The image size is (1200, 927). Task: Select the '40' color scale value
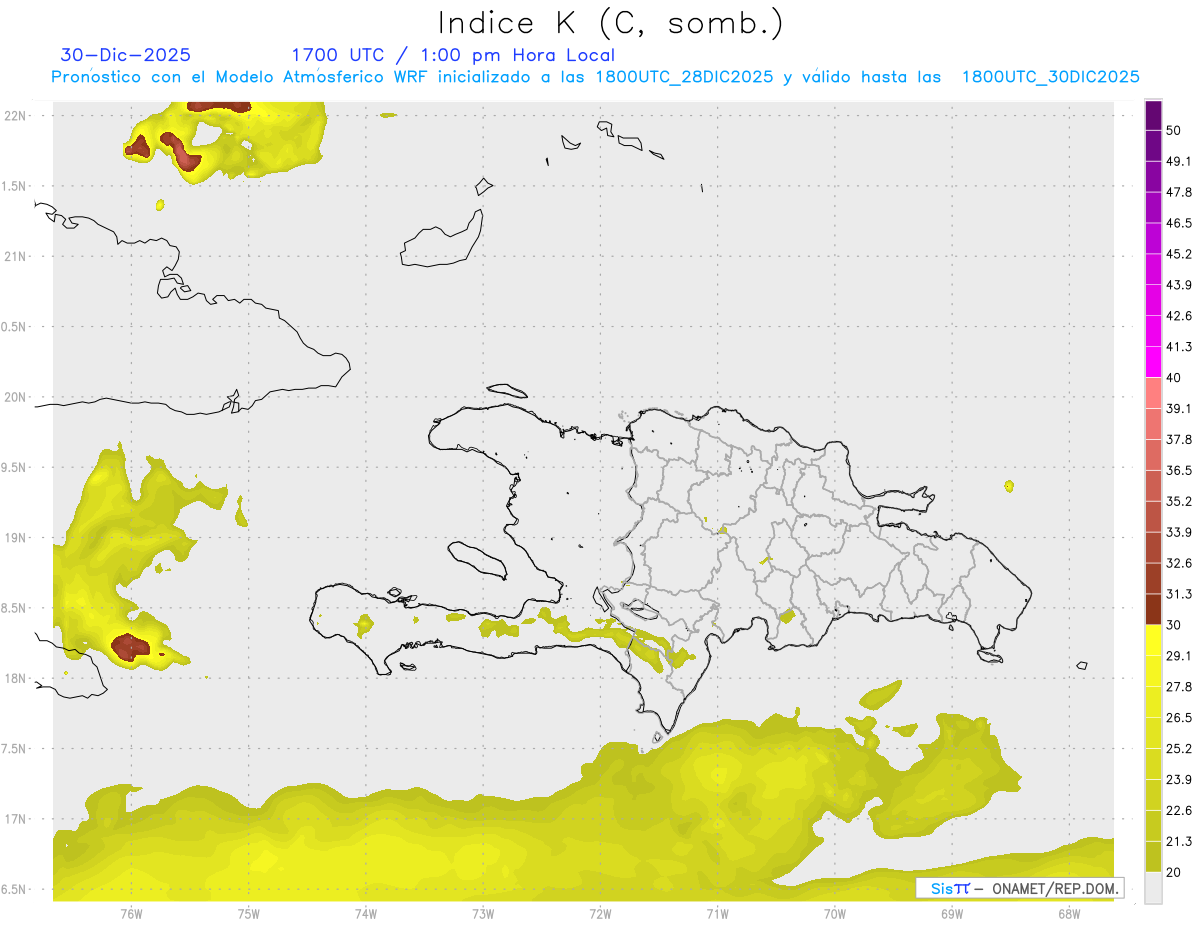pyautogui.click(x=1174, y=378)
